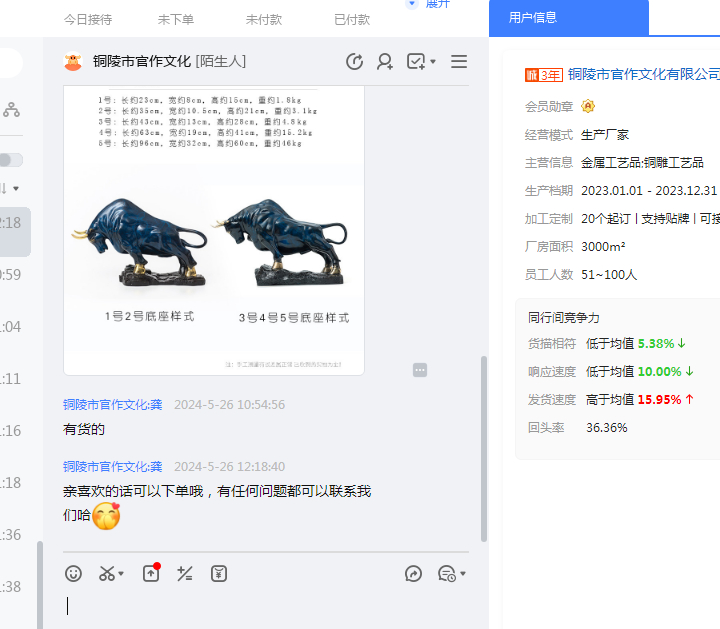
Task: Click the 生产厂家 business mode value
Action: coord(605,135)
